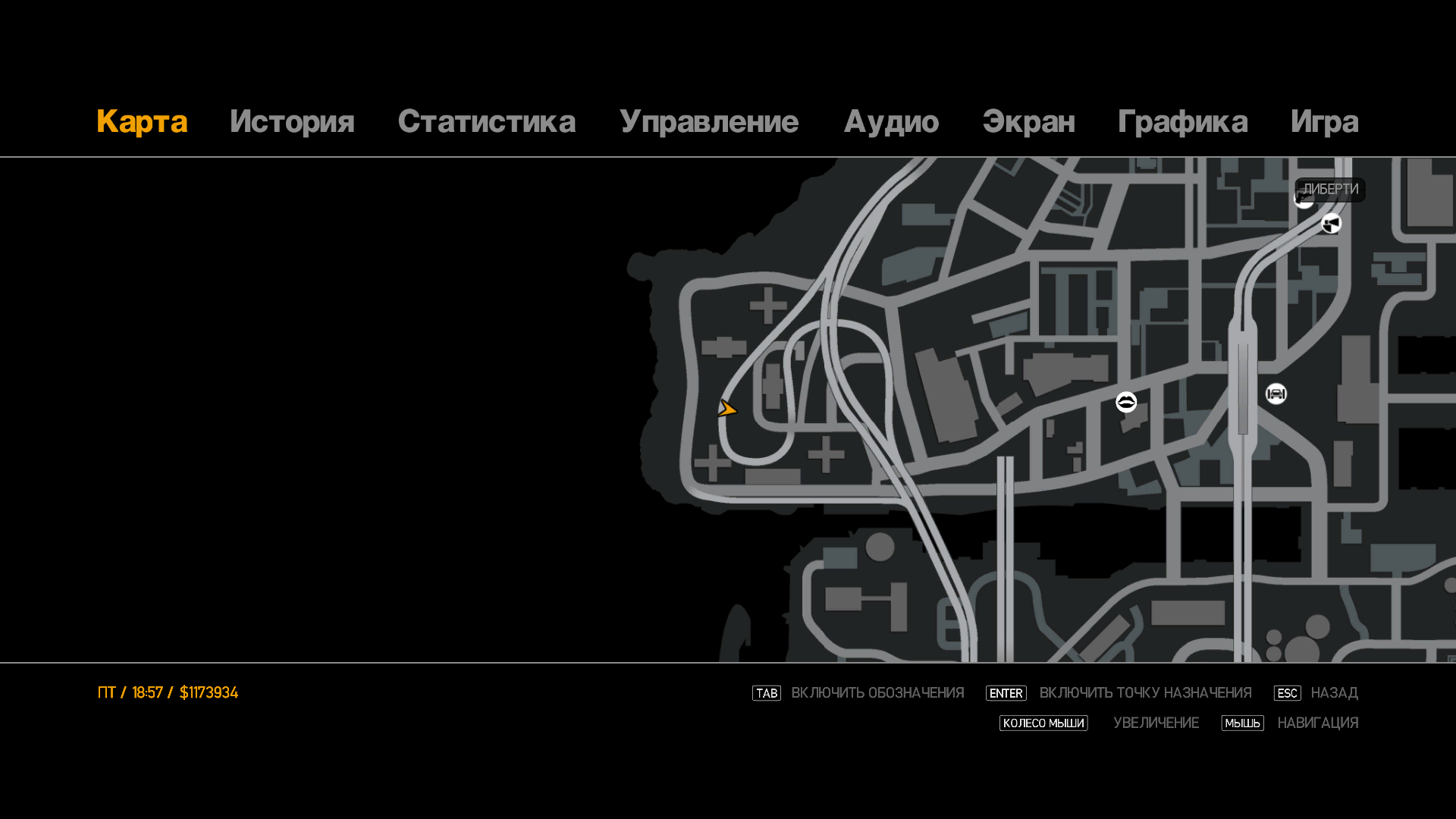Click the gun shop icon on the map
This screenshot has height=819, width=1456.
[x=1302, y=201]
